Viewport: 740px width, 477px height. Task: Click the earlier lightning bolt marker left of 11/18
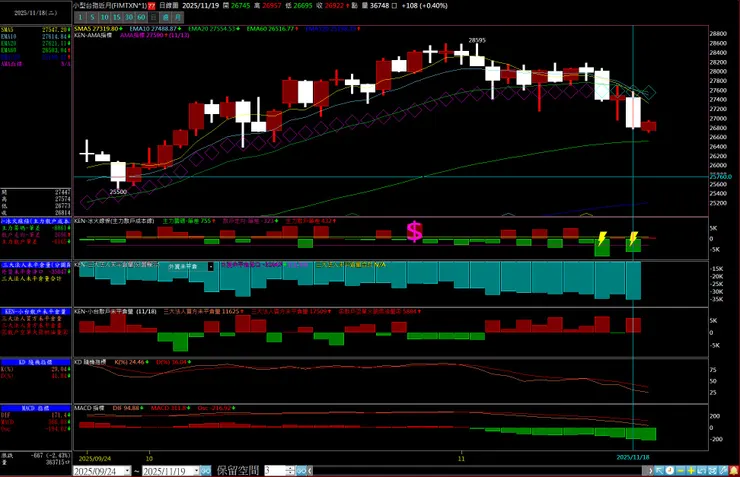click(602, 238)
